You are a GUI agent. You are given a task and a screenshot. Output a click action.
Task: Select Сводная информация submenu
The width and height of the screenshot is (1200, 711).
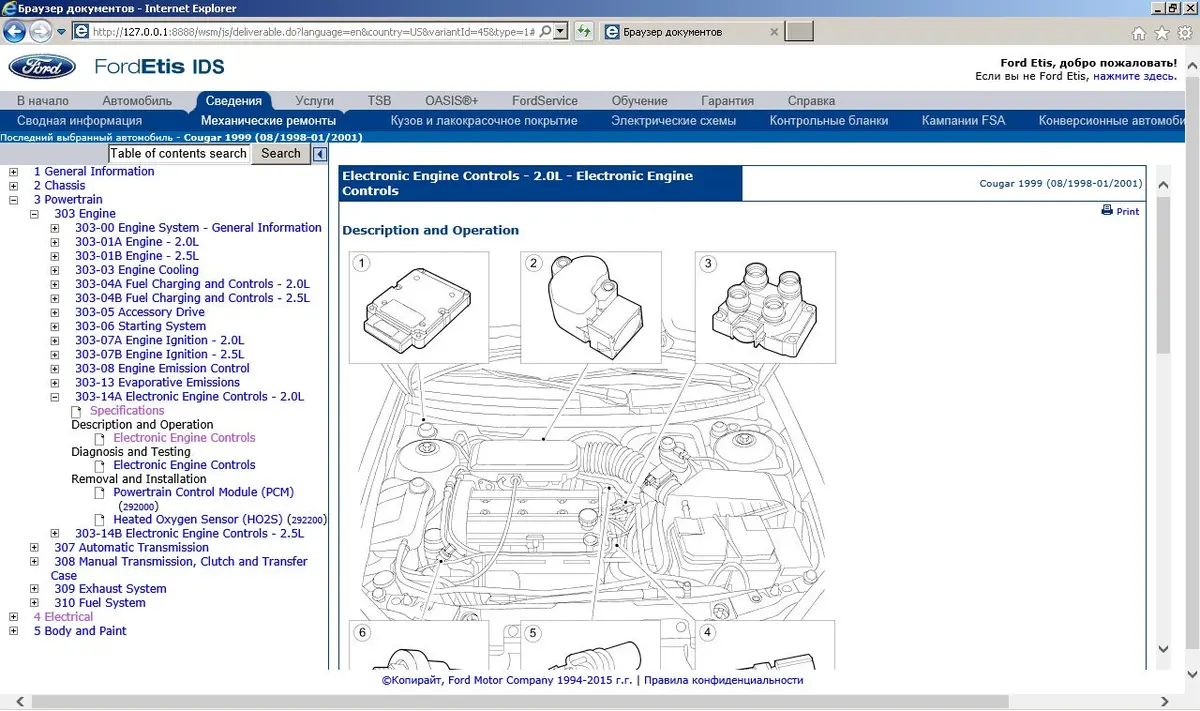(80, 121)
